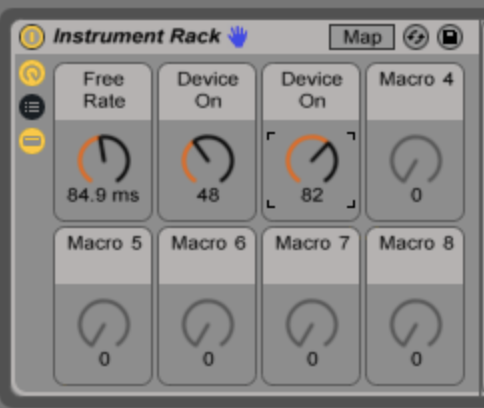Toggle the Show/Hide Macro Controls button
The height and width of the screenshot is (408, 484).
(x=32, y=73)
